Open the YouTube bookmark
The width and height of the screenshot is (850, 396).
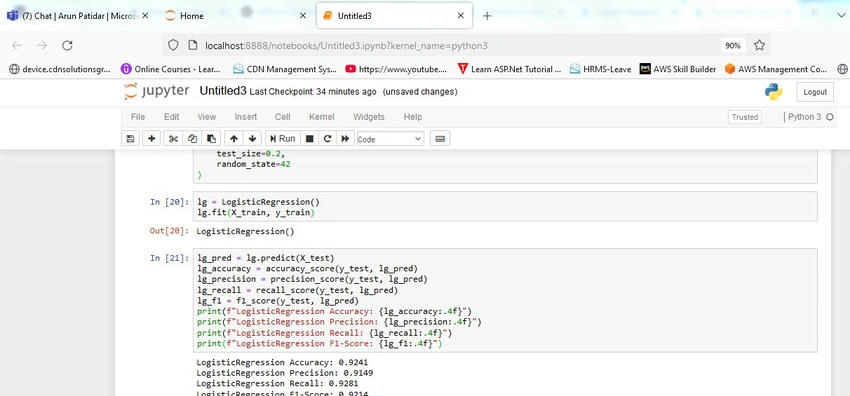[396, 69]
